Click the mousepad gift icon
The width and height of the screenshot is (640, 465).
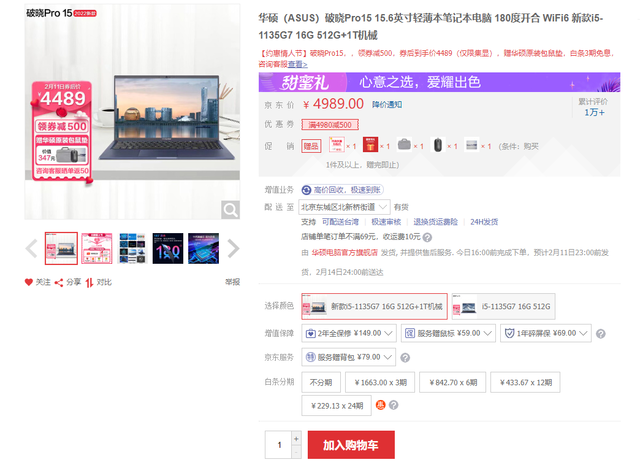pyautogui.click(x=471, y=145)
